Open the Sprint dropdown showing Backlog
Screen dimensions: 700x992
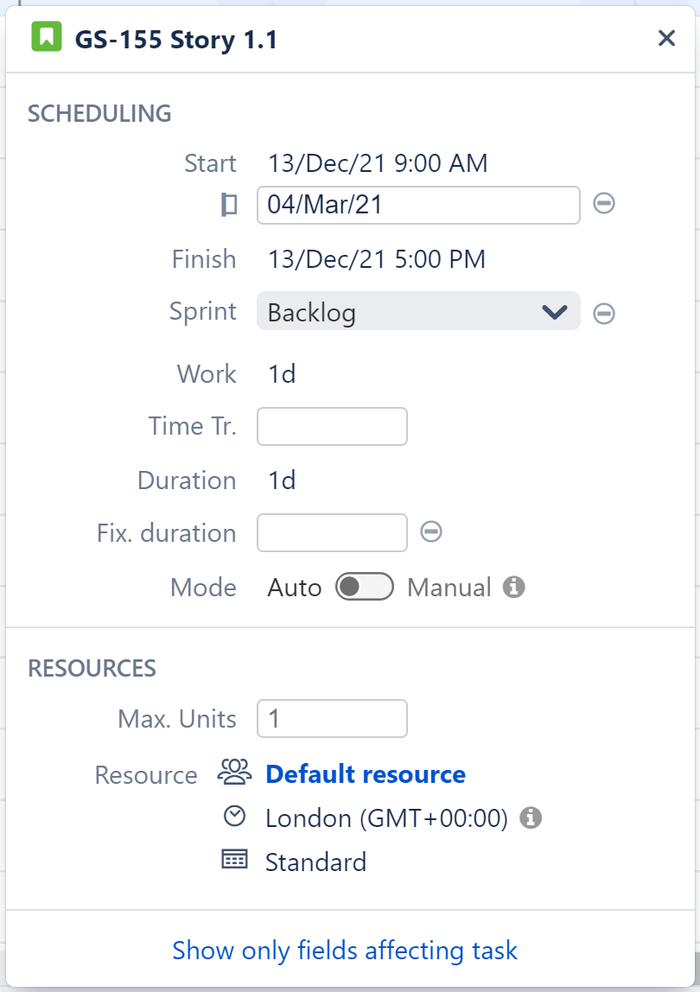point(418,312)
